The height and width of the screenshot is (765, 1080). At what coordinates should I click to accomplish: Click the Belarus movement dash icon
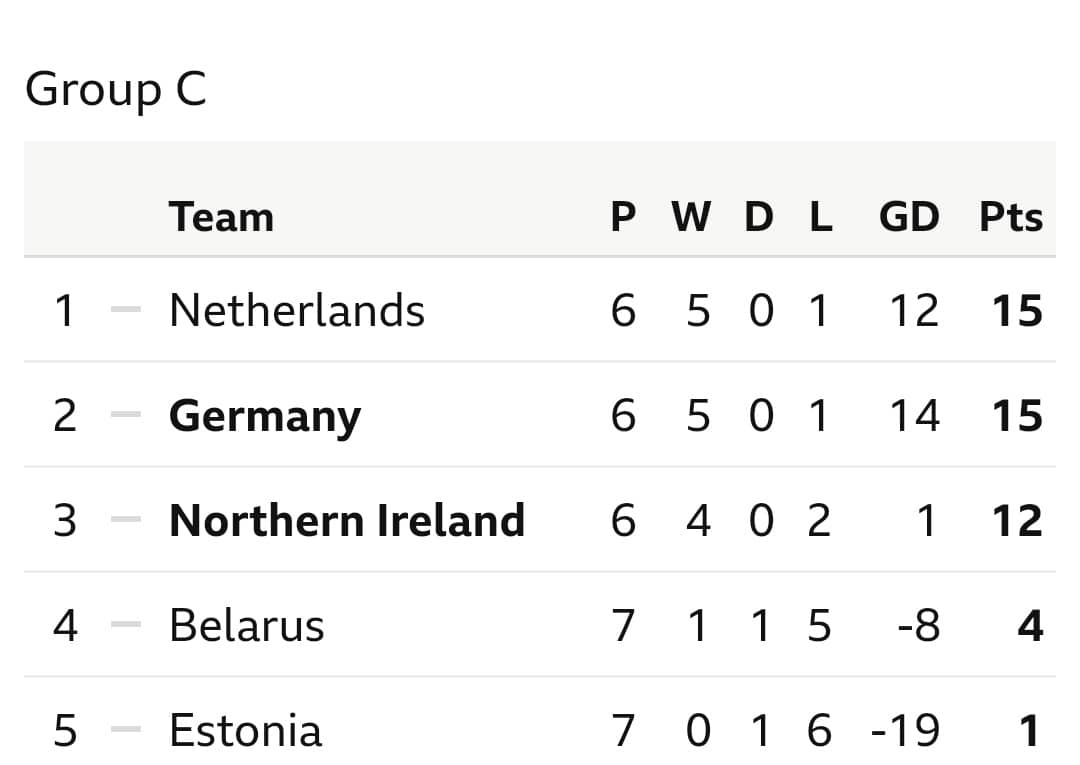126,625
